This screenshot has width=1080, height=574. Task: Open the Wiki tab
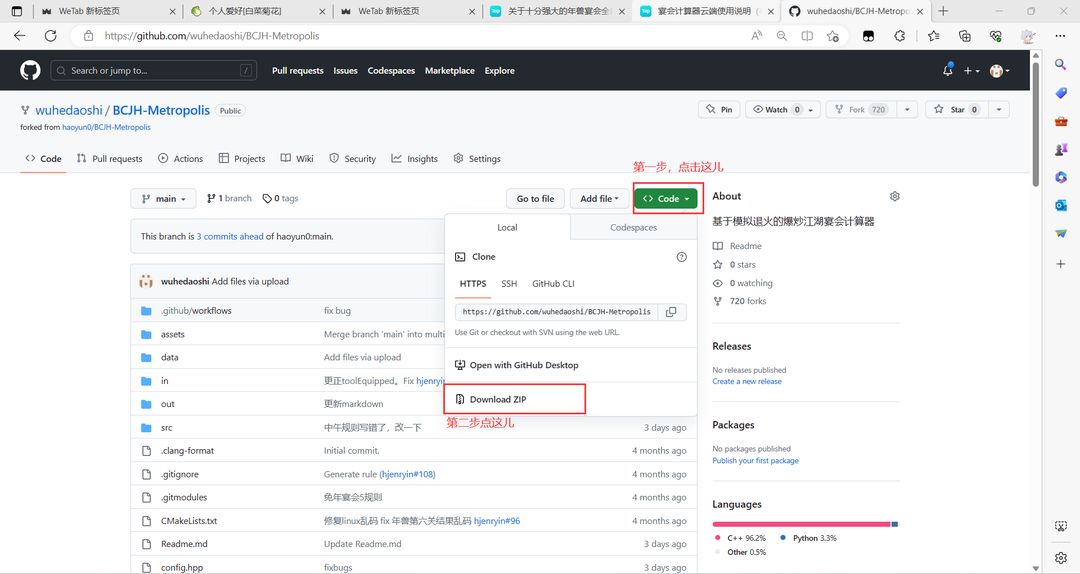point(297,158)
